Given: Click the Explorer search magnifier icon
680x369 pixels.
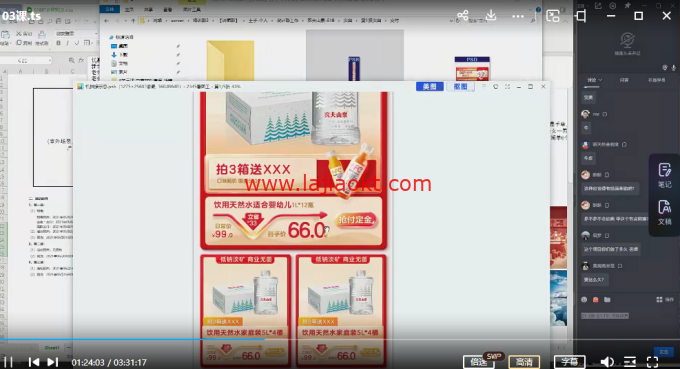Looking at the screenshot, I should [533, 20].
